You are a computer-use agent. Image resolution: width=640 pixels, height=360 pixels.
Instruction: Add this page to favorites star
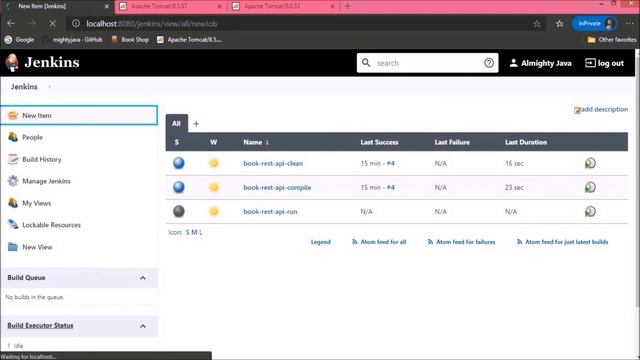point(537,24)
